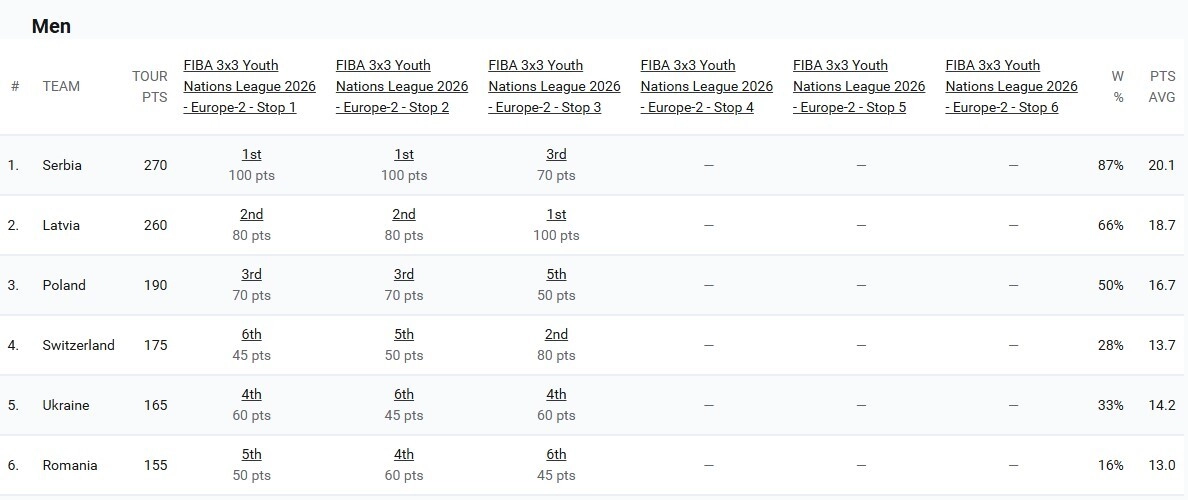The height and width of the screenshot is (500, 1188).
Task: Open the Europe-2 Stop 4 event link
Action: 707,86
